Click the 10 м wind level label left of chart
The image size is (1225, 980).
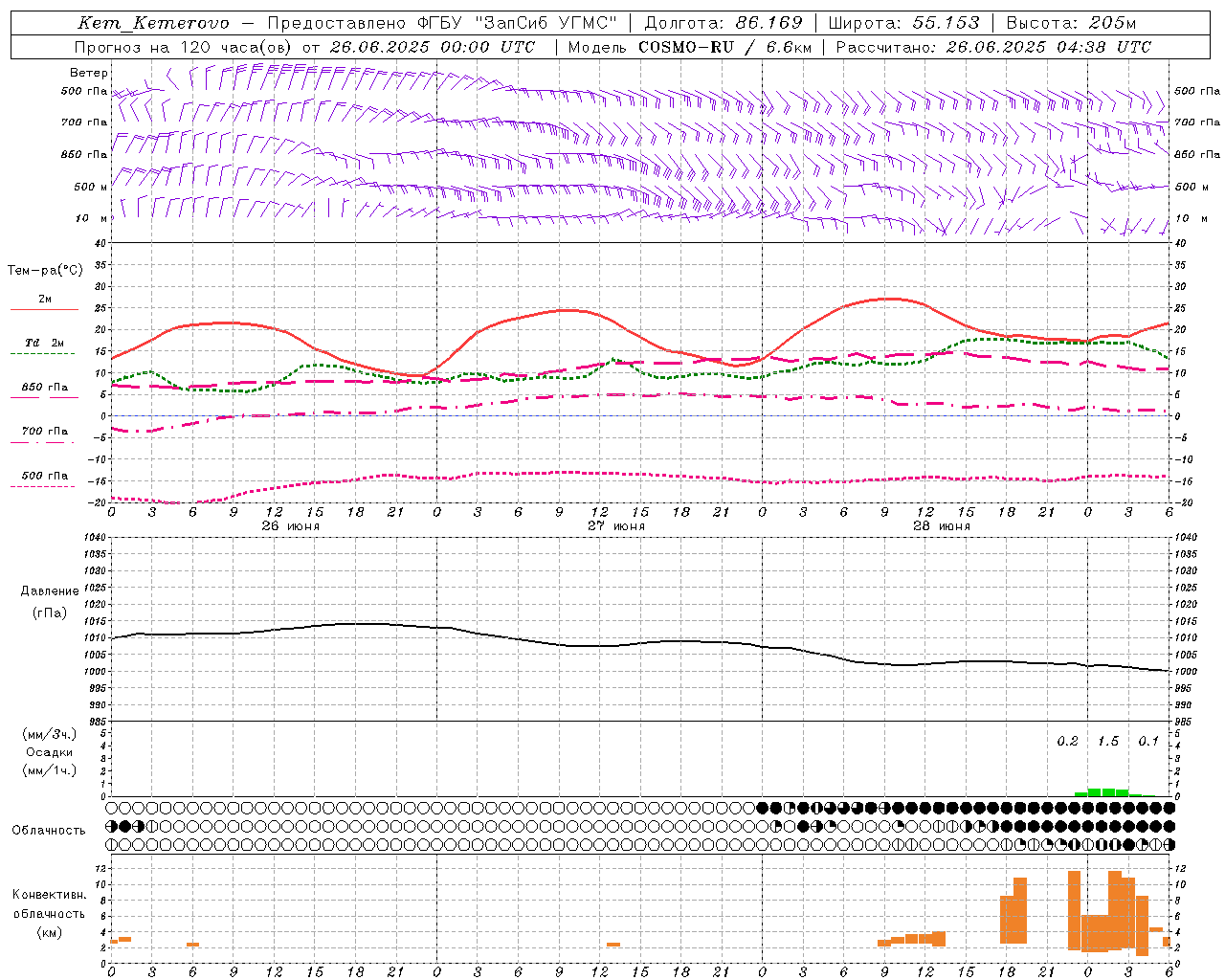[x=91, y=218]
